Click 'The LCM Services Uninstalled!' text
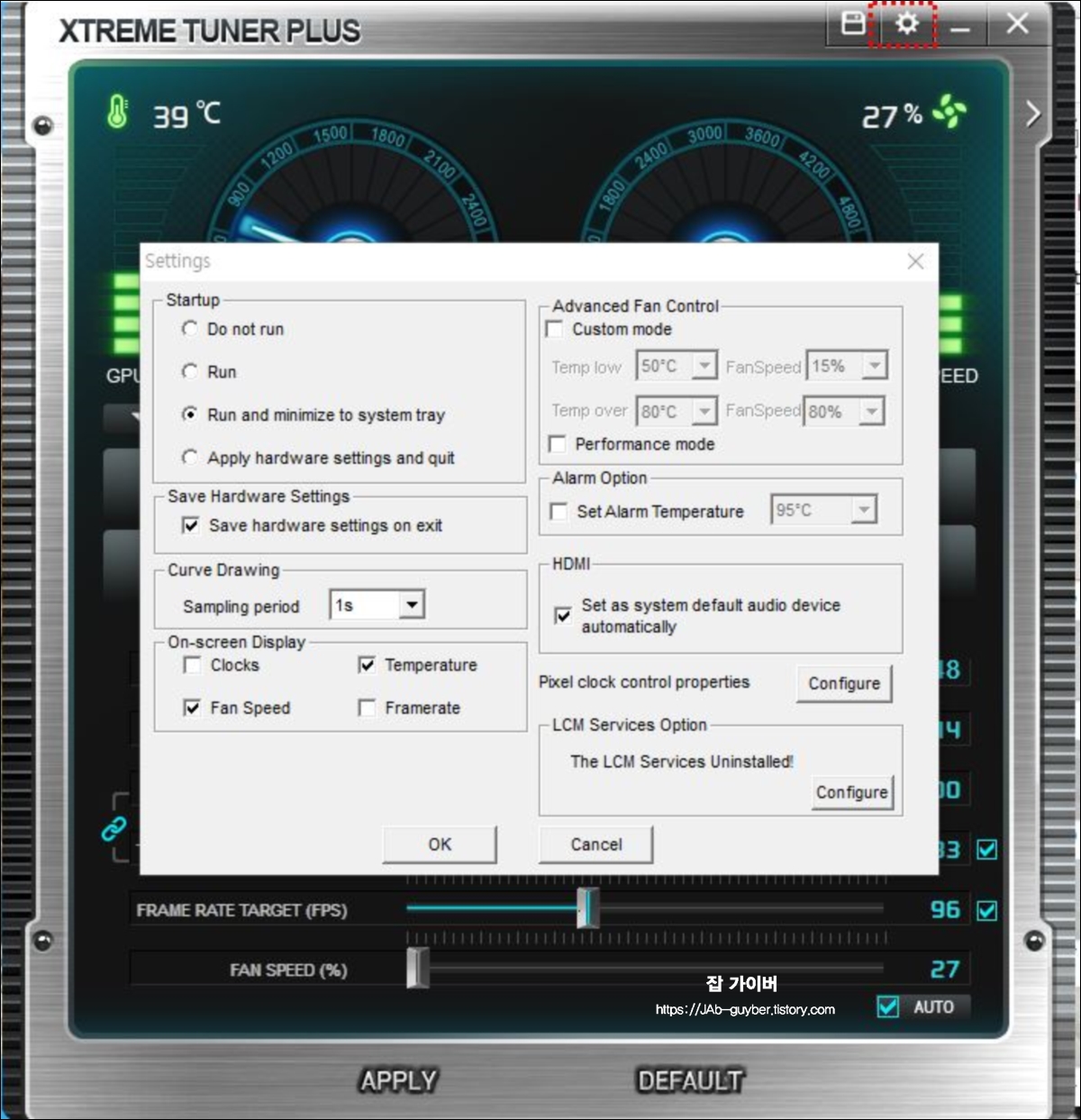1081x1120 pixels. tap(682, 761)
